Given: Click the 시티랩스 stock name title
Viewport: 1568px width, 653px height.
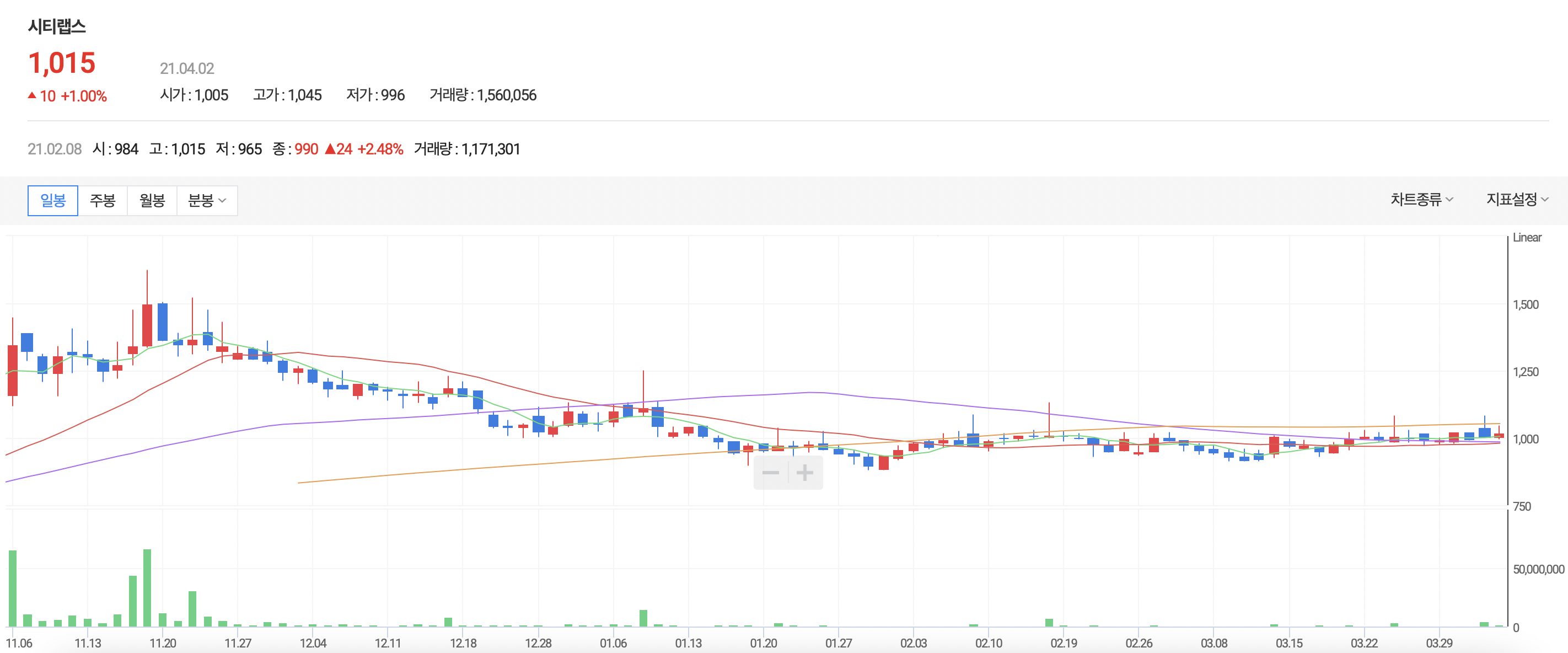Looking at the screenshot, I should click(57, 26).
